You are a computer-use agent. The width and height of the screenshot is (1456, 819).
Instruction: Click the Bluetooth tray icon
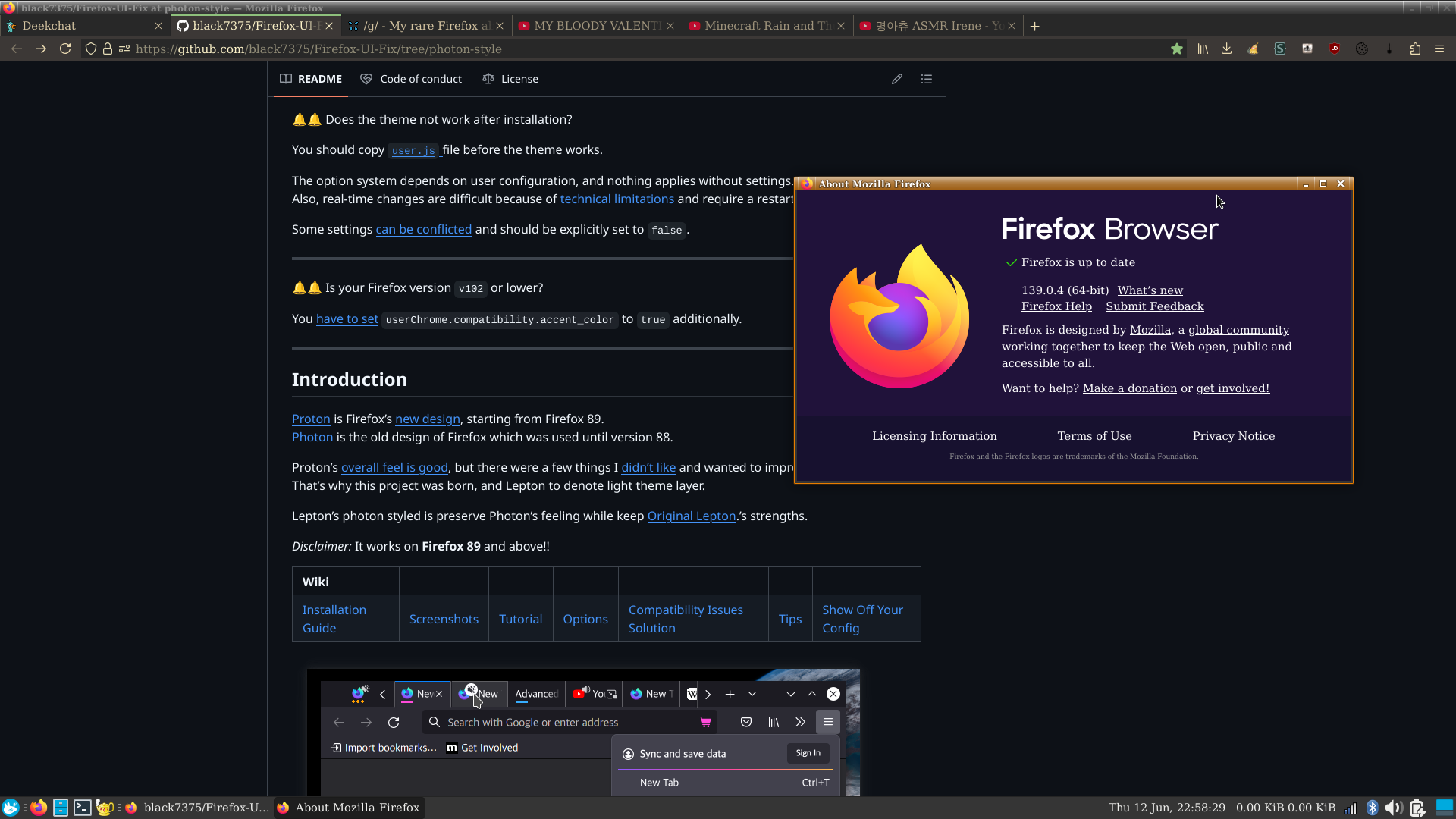[x=1372, y=808]
